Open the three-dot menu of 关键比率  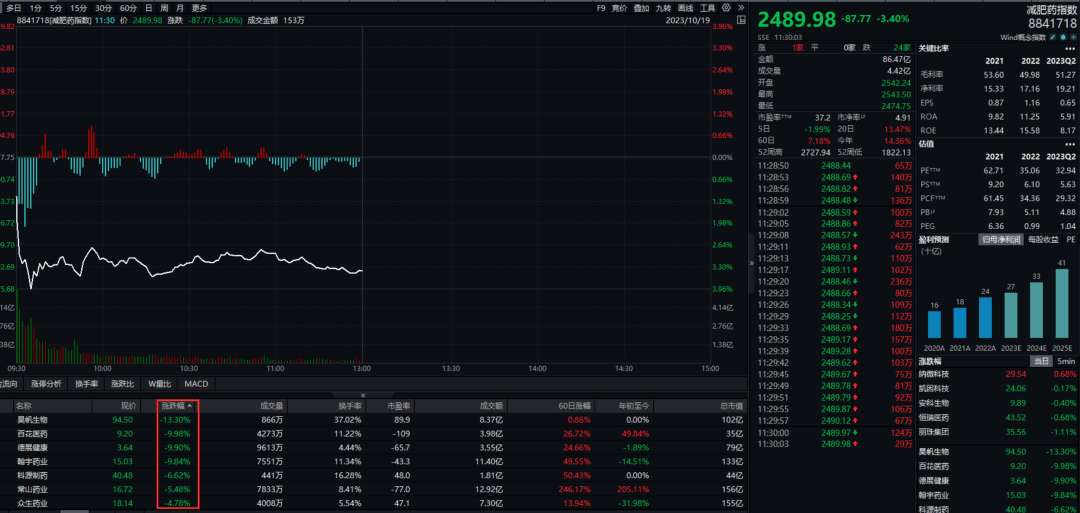point(1071,49)
